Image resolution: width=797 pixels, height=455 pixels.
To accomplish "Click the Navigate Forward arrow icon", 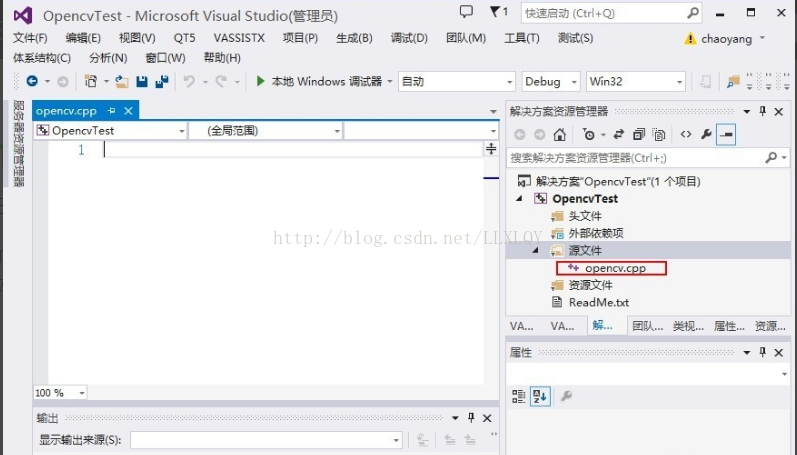I will click(63, 81).
